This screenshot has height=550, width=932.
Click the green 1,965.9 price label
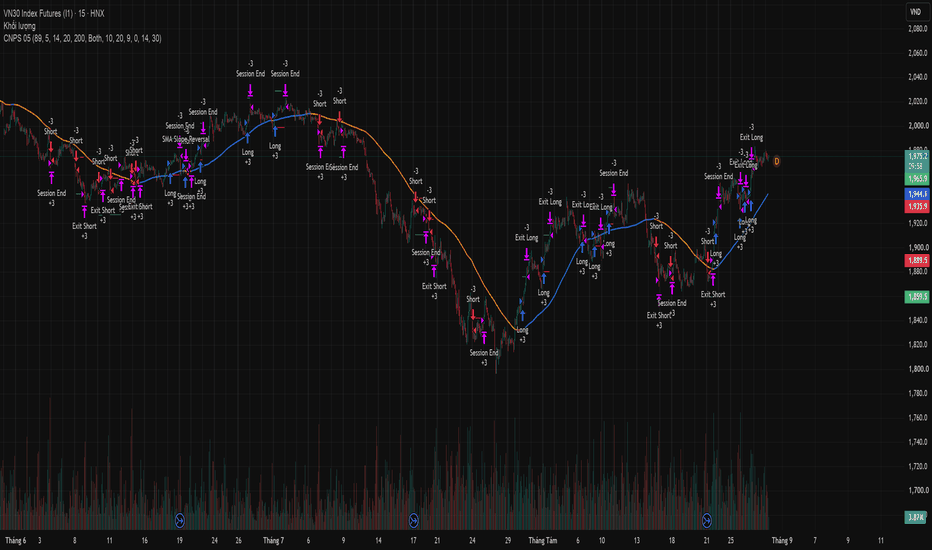[x=917, y=178]
